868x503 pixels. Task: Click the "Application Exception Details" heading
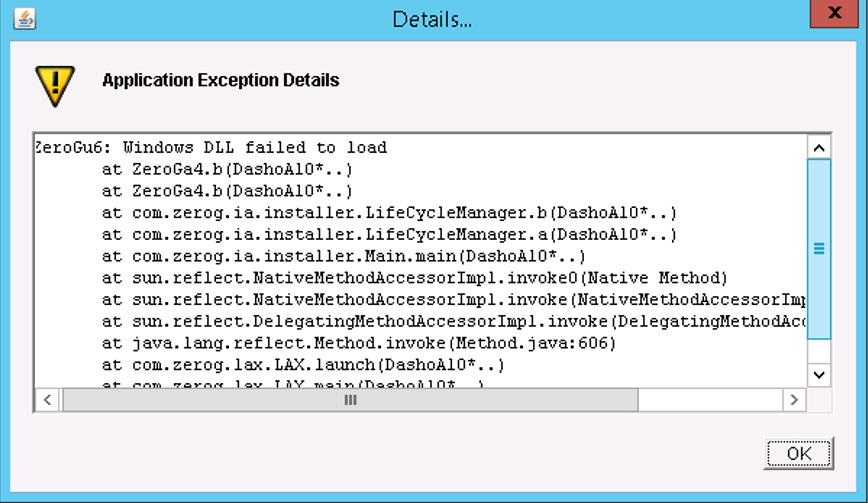tap(220, 80)
